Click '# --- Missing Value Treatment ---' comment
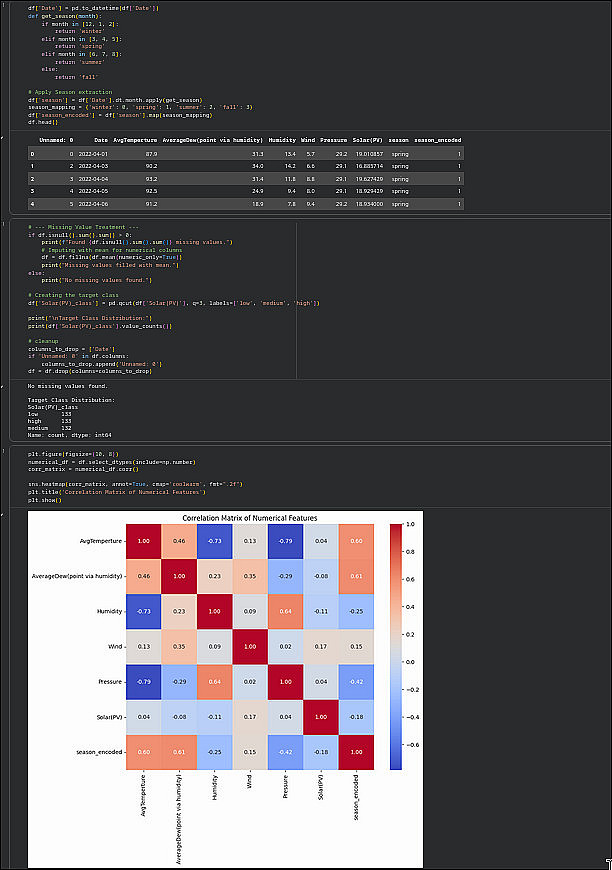This screenshot has height=870, width=612. 83,227
